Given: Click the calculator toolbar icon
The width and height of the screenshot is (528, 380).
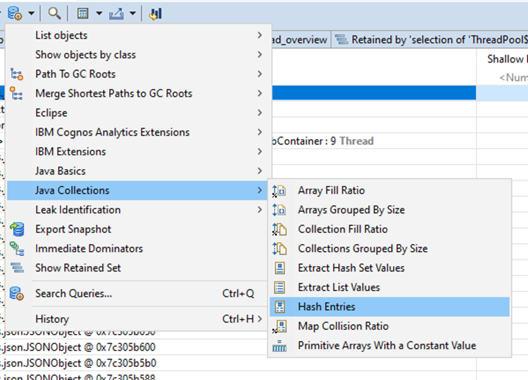Looking at the screenshot, I should 82,13.
